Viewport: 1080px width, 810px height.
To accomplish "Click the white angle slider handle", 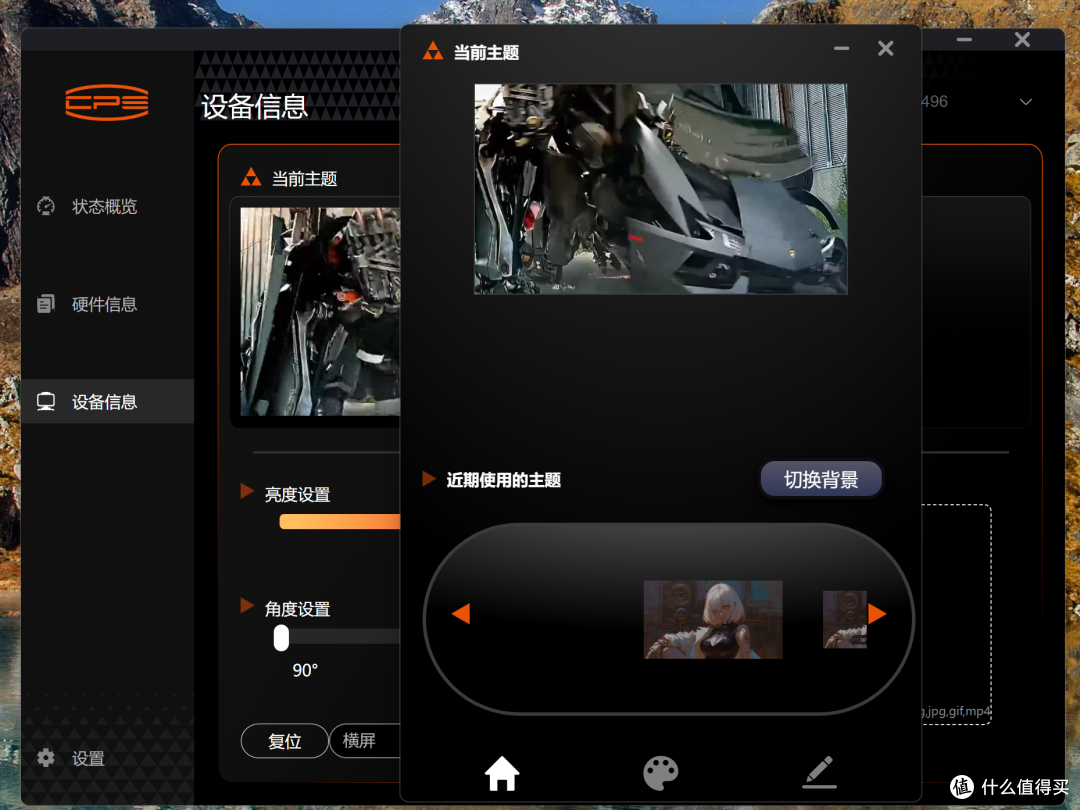I will pos(281,638).
